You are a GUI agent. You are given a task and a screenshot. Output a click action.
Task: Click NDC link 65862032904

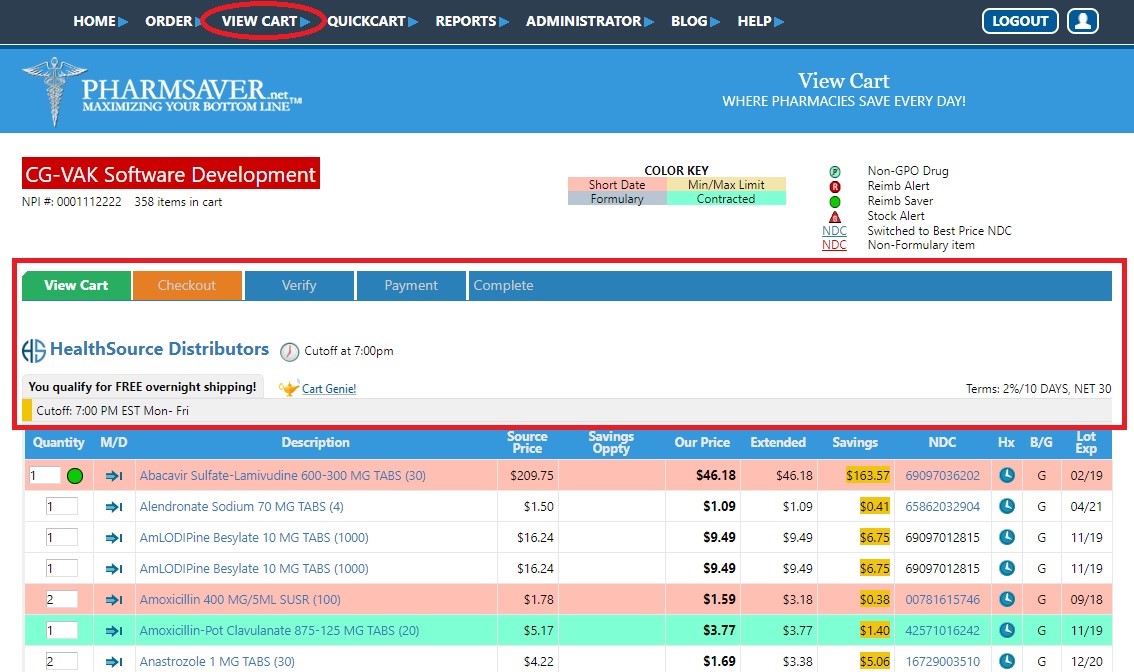pyautogui.click(x=942, y=507)
